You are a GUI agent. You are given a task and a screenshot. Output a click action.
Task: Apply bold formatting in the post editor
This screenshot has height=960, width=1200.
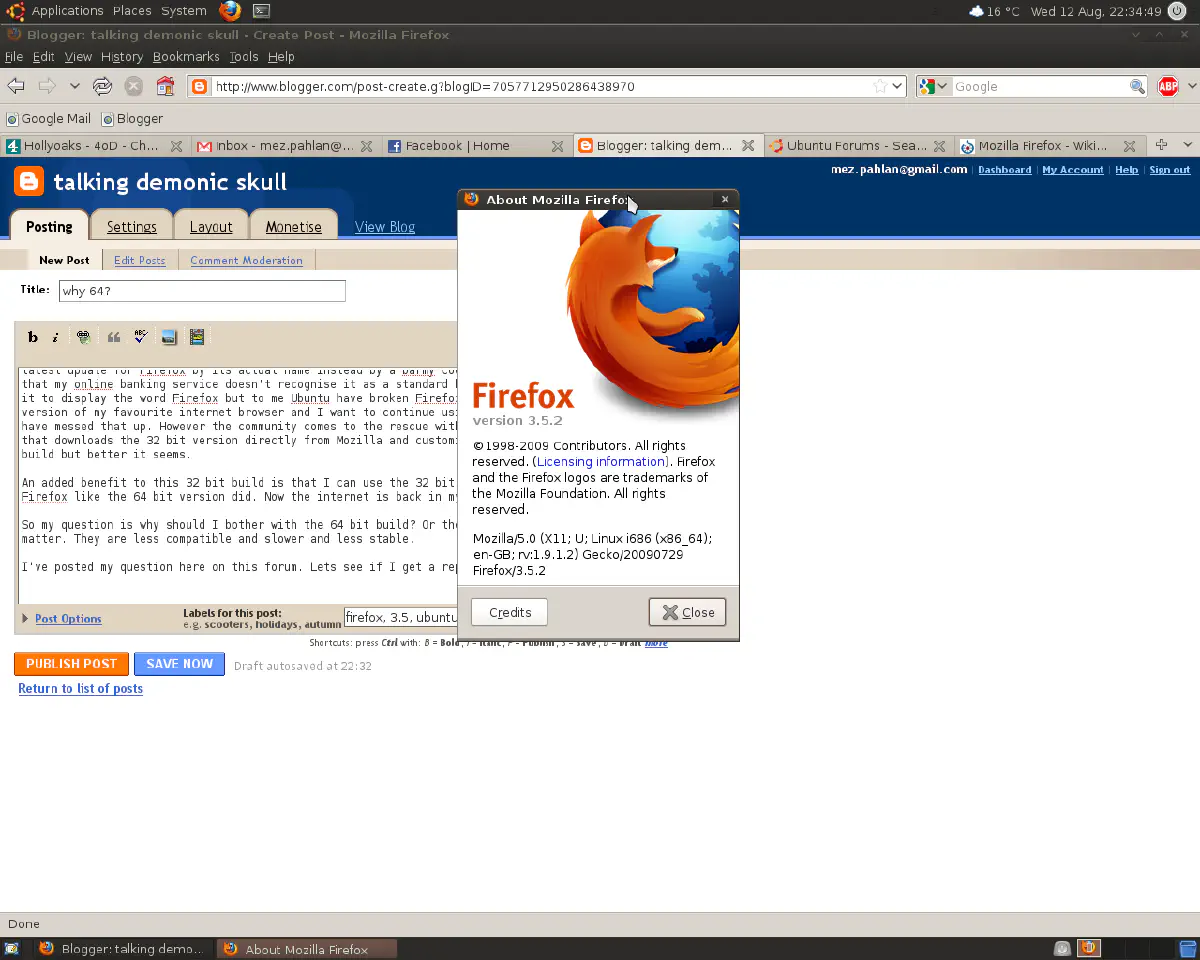pyautogui.click(x=33, y=337)
